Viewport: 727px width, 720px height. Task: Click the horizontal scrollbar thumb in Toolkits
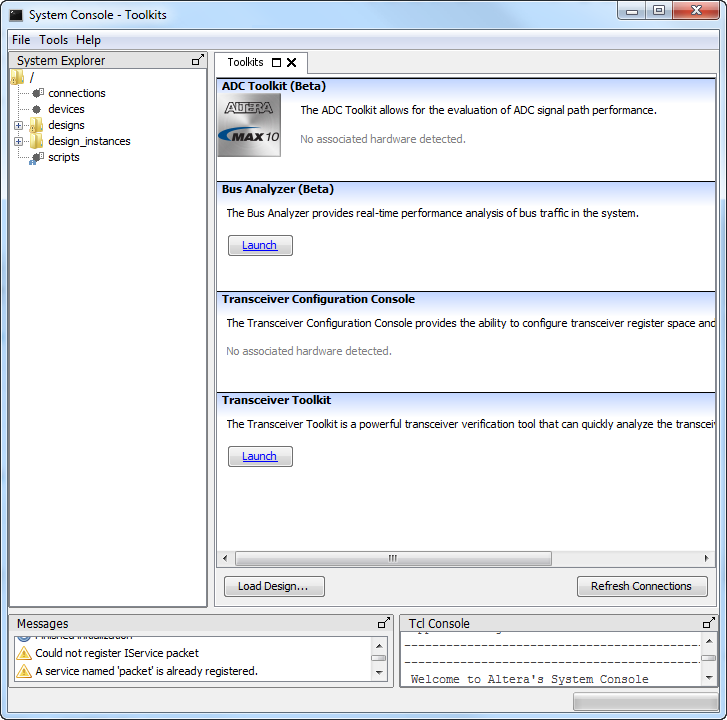393,558
